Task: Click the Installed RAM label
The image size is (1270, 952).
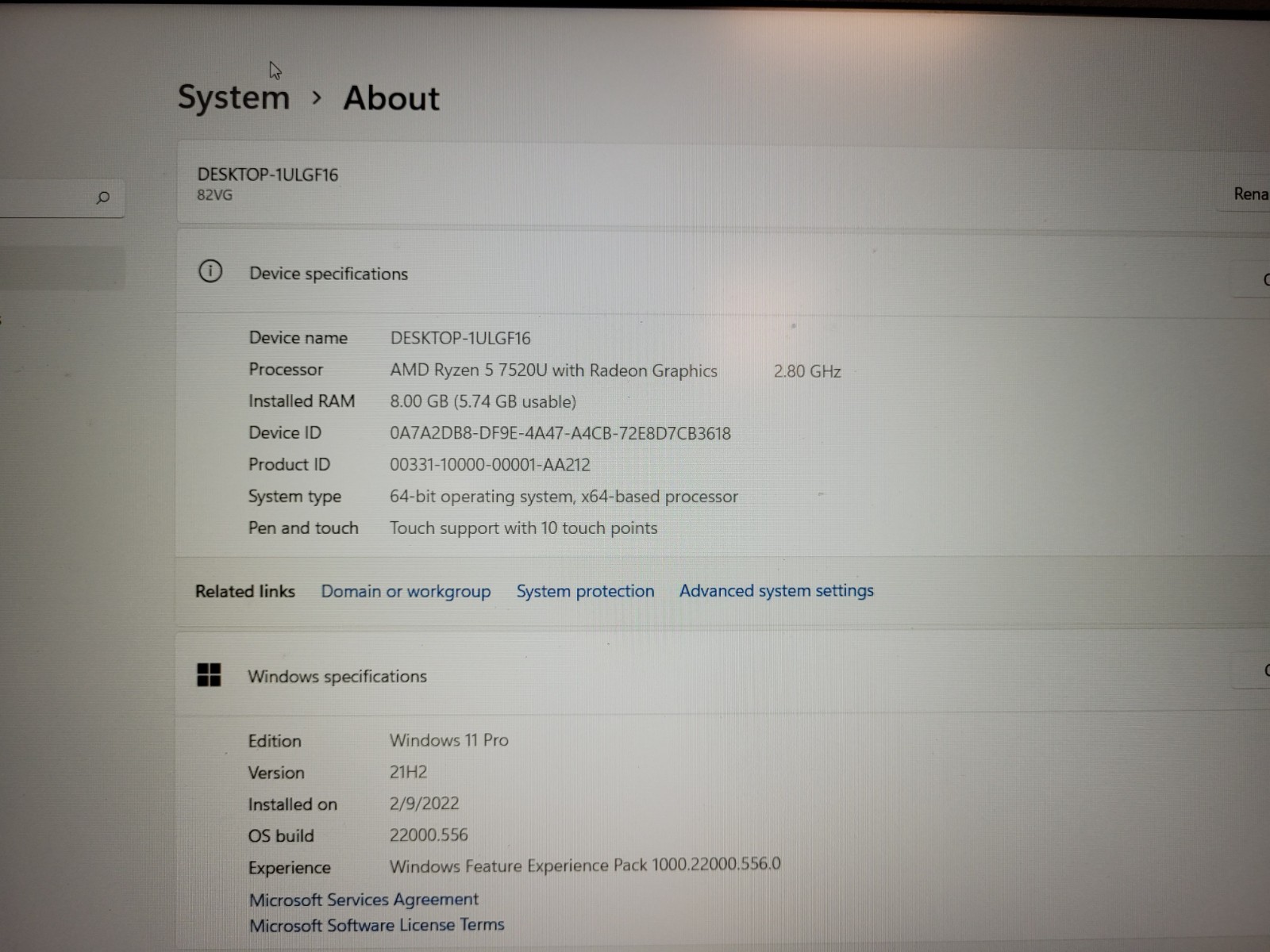Action: pos(302,401)
